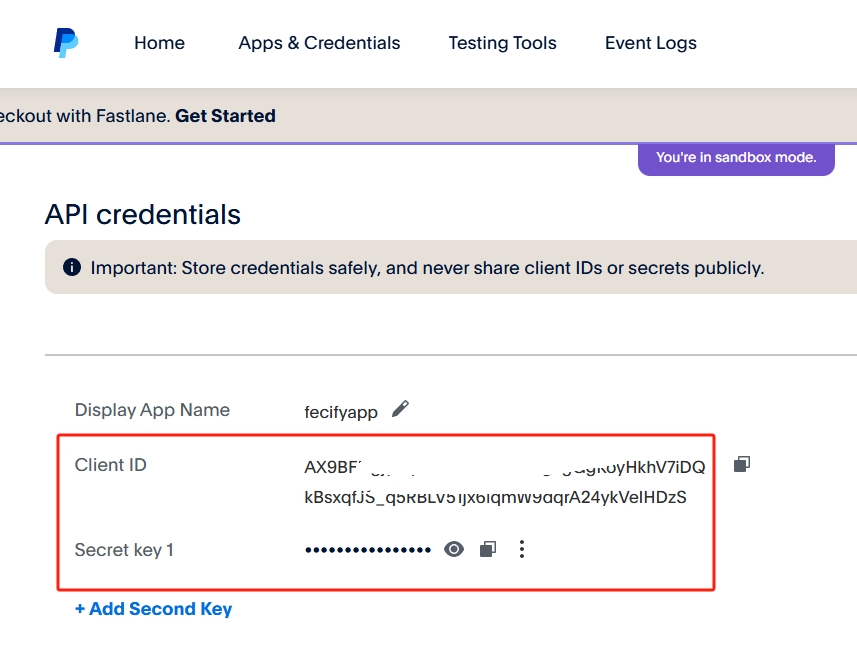Reveal Secret key 1 with eye icon
The height and width of the screenshot is (665, 857).
(x=454, y=549)
